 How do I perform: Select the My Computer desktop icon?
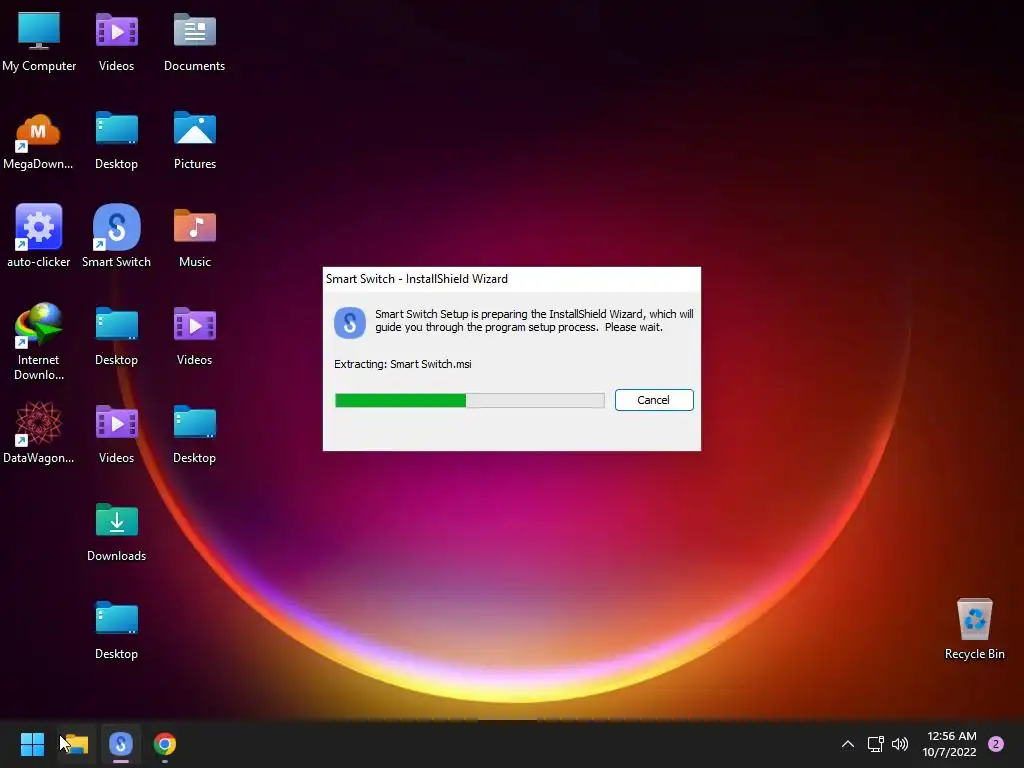click(39, 42)
